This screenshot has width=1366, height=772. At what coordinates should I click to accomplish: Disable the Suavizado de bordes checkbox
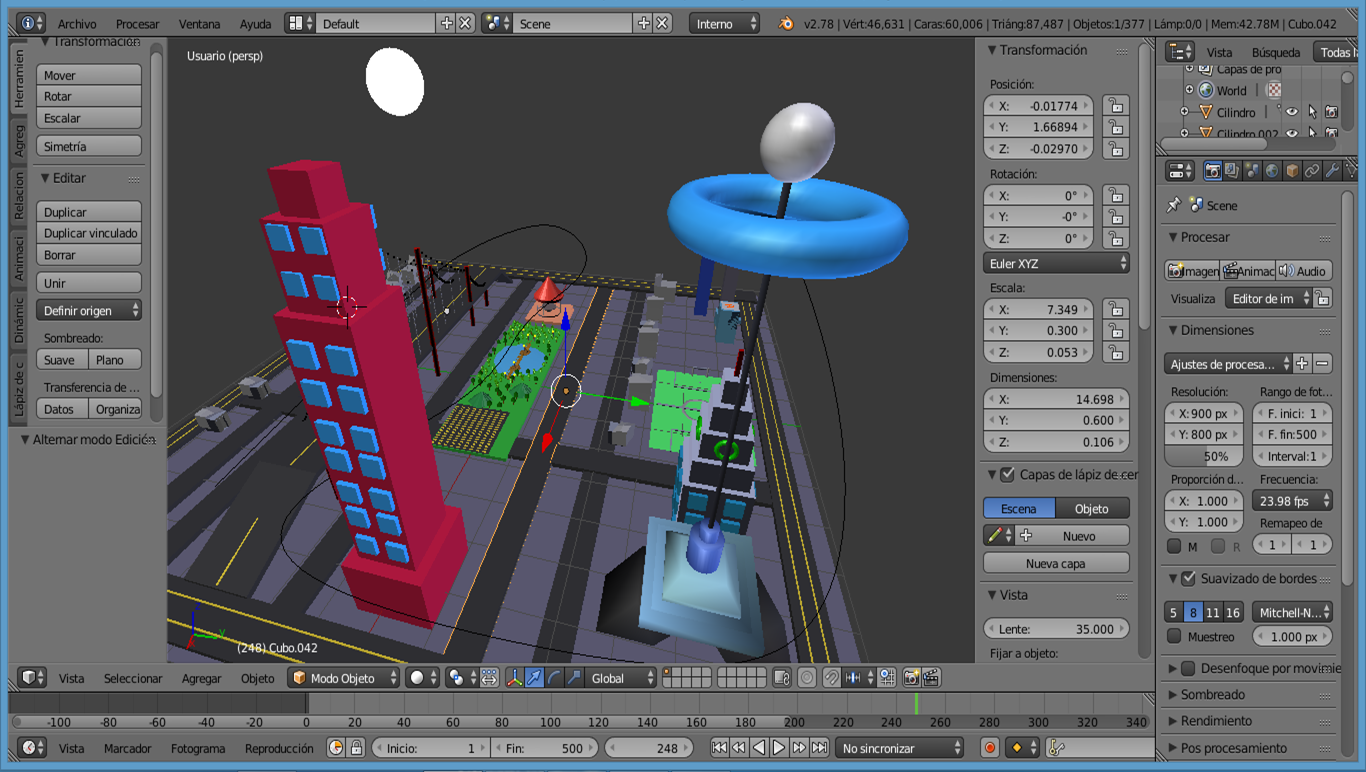coord(1188,579)
